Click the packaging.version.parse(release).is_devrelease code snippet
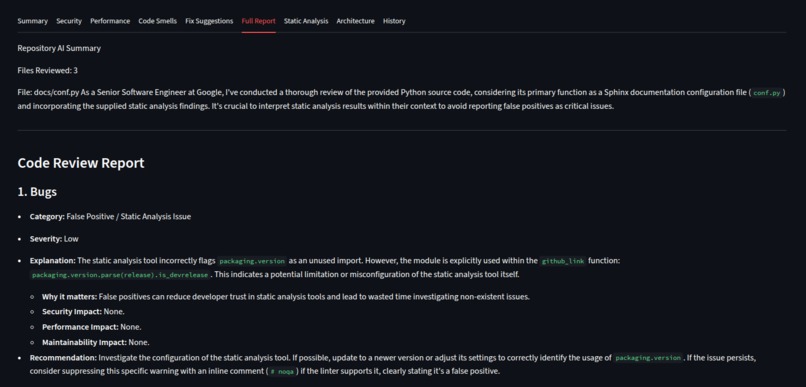Viewport: 806px width, 387px height. (x=120, y=275)
